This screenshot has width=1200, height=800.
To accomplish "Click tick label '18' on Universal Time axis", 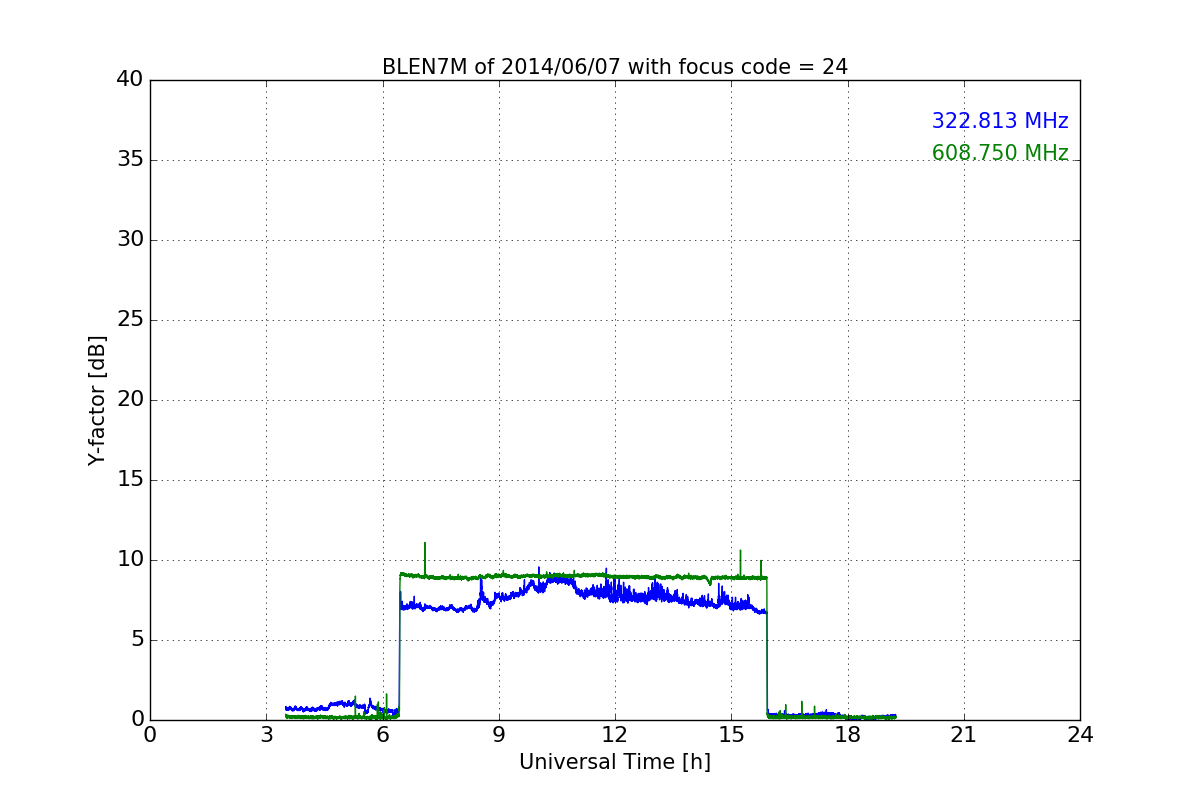I will (848, 735).
